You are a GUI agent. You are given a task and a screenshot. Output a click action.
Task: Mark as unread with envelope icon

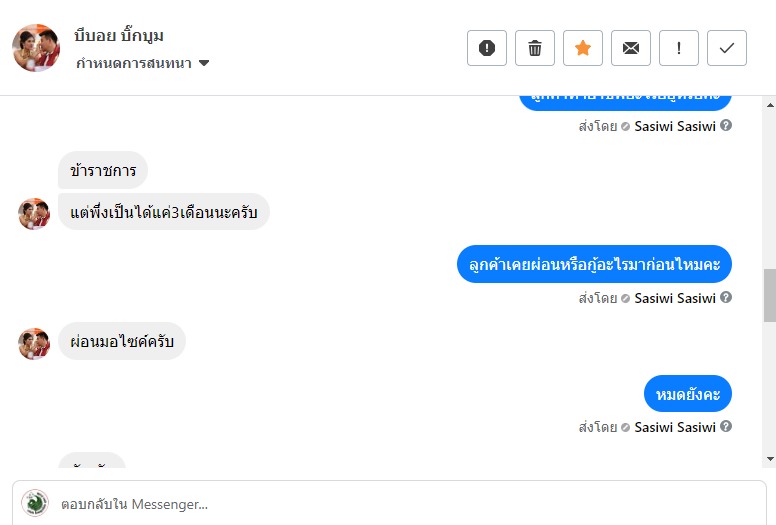point(630,48)
